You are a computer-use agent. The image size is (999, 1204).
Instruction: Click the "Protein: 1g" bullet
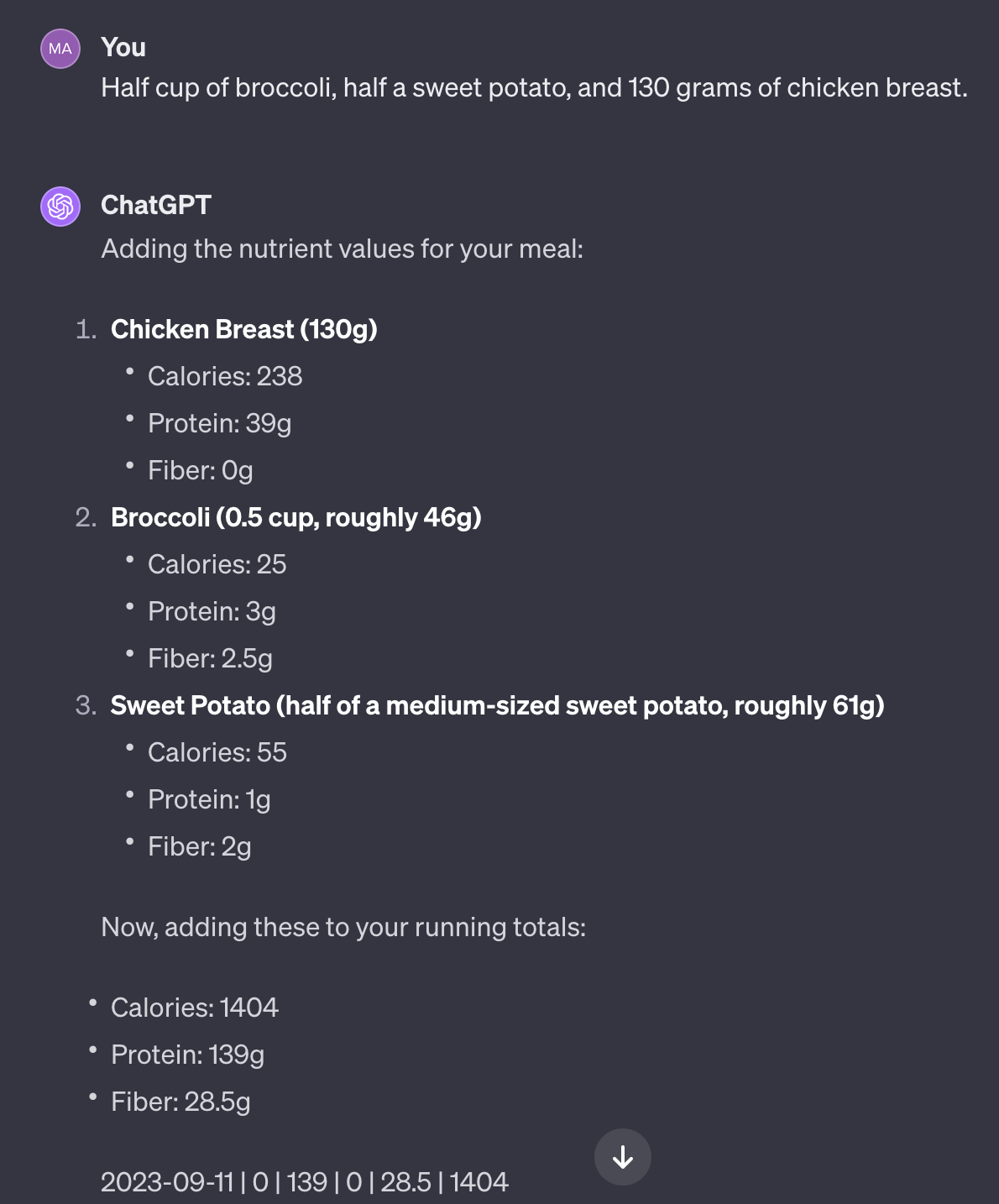[209, 799]
